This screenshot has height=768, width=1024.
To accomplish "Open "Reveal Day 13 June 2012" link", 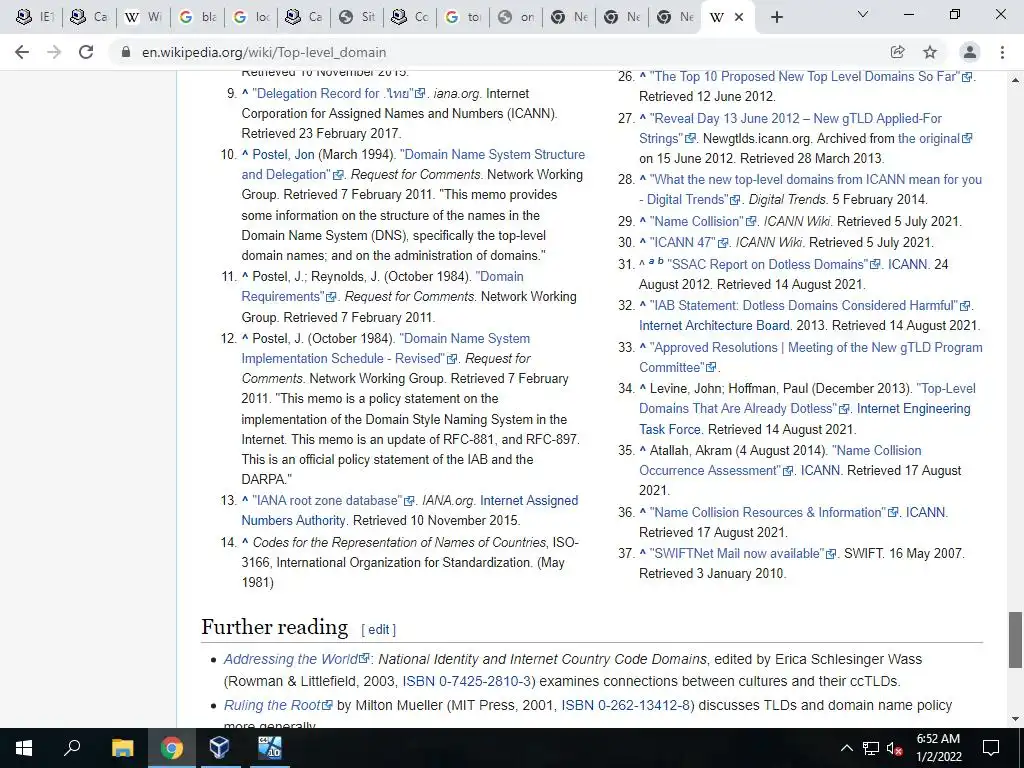I will click(x=790, y=128).
